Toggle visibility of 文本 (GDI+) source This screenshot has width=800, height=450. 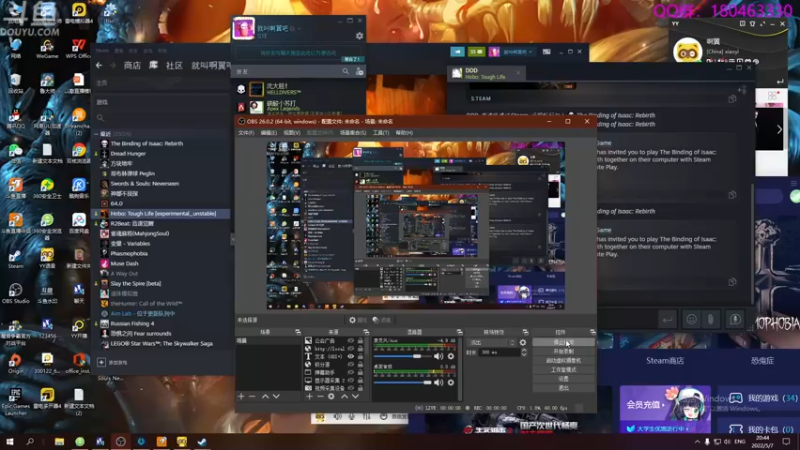coord(351,356)
